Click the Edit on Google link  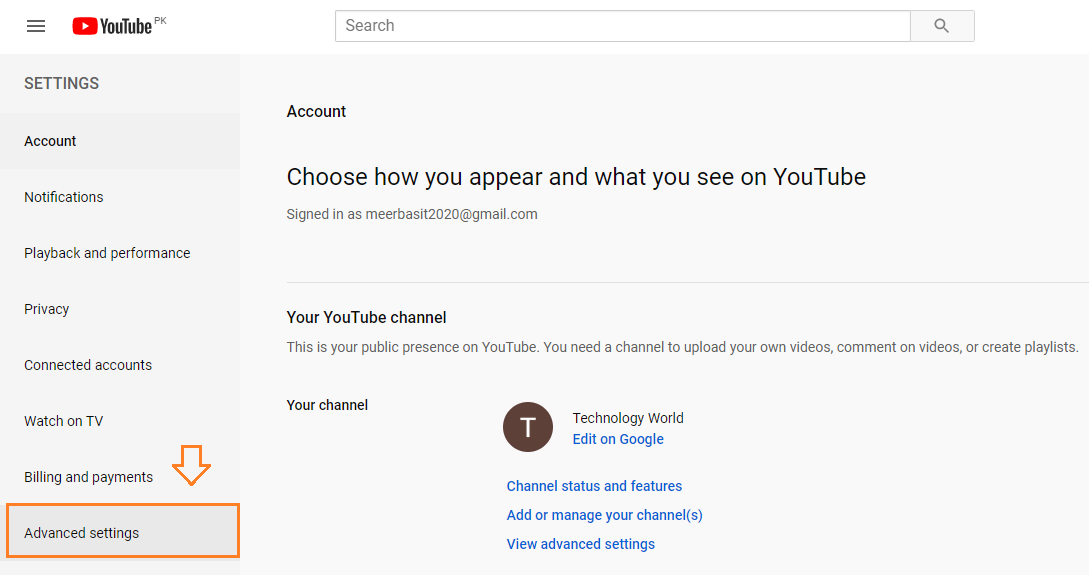(x=618, y=439)
